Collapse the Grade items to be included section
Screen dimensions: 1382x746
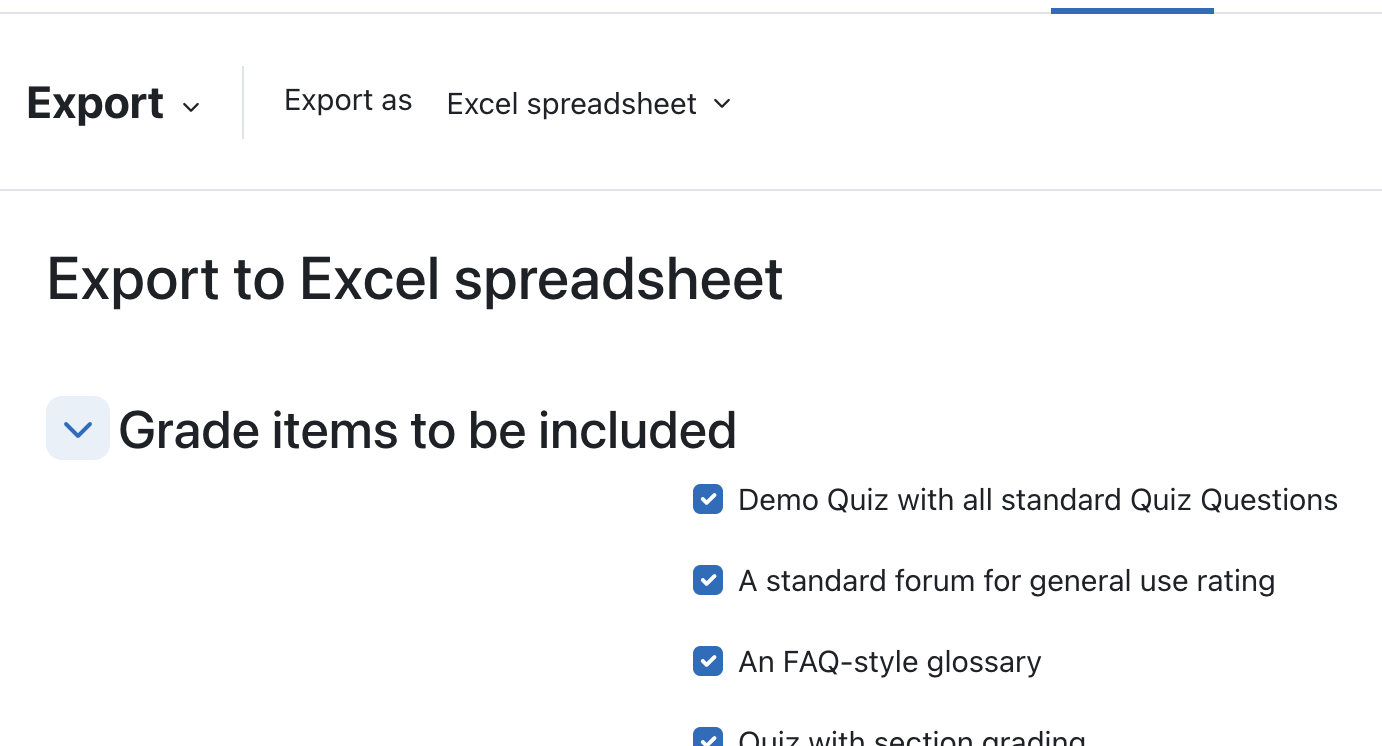78,429
